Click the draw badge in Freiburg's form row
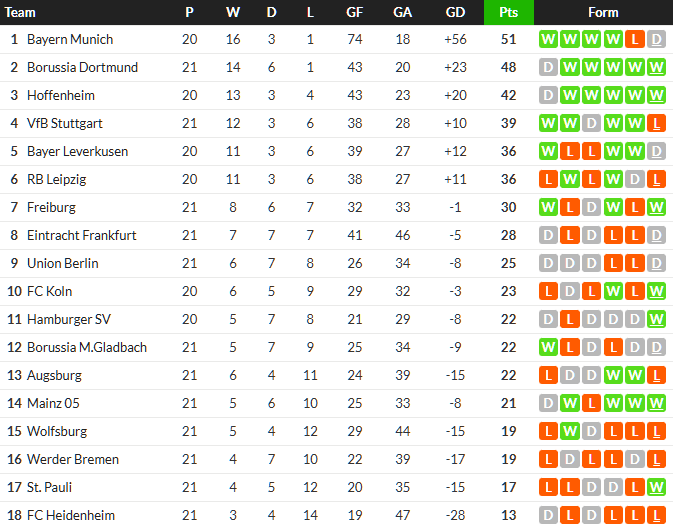 coord(591,207)
